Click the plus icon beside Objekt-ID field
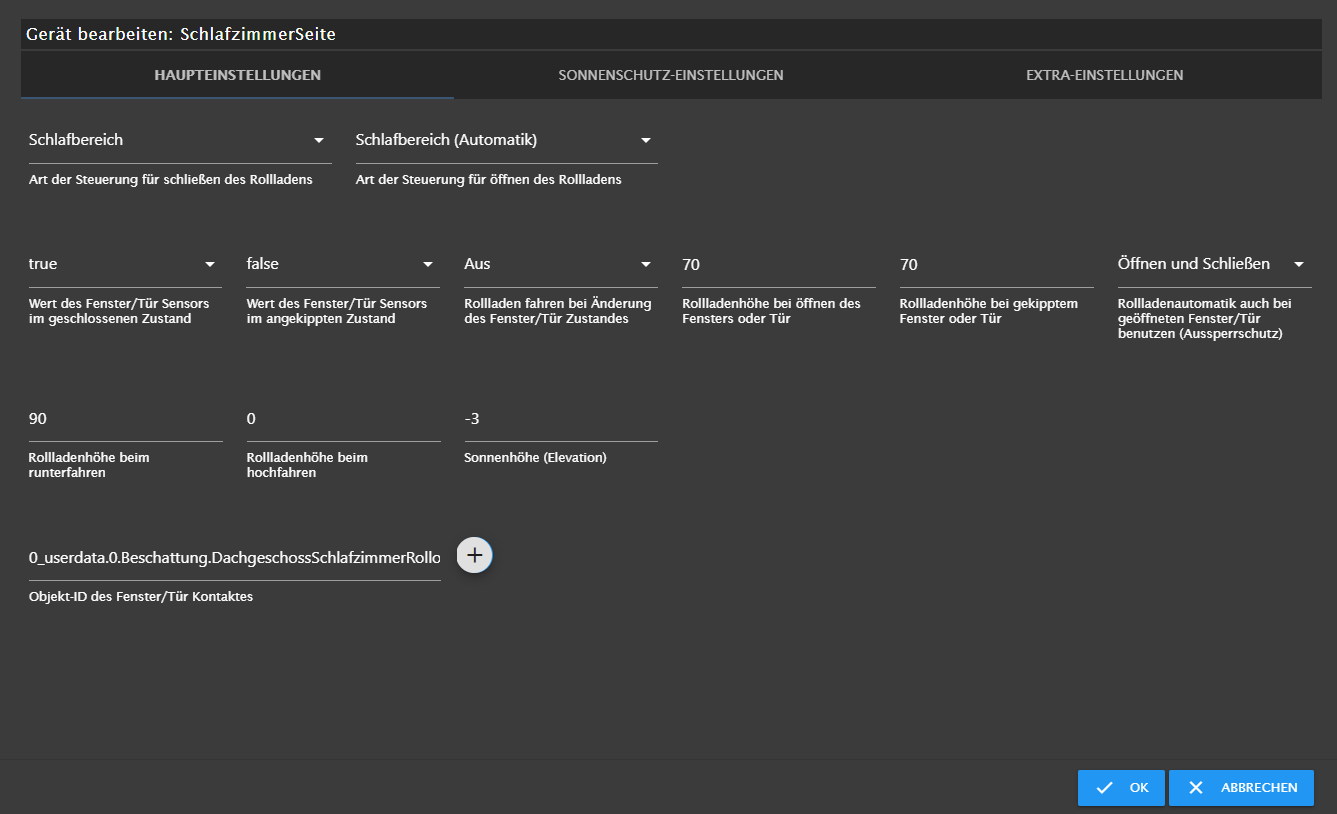 [x=475, y=555]
